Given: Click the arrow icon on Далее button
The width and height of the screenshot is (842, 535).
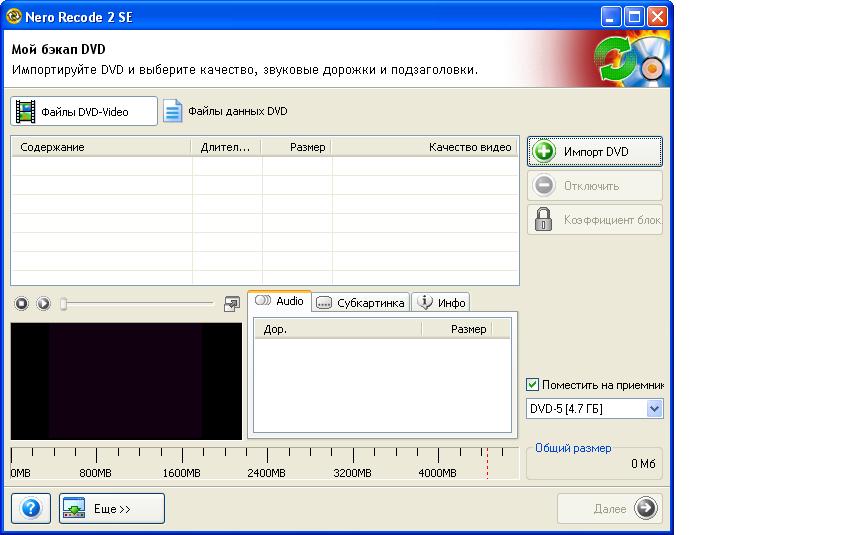Looking at the screenshot, I should click(x=645, y=508).
